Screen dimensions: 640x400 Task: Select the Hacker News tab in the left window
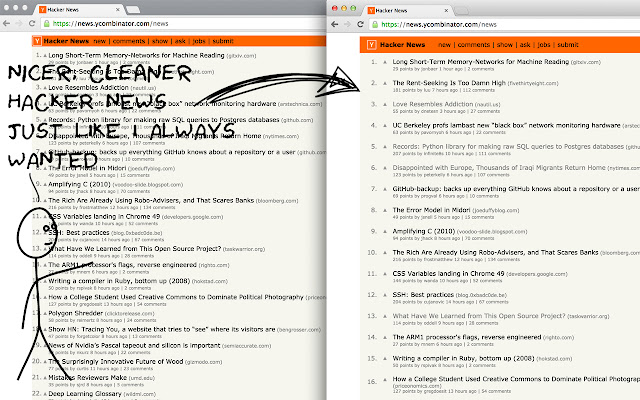80,9
